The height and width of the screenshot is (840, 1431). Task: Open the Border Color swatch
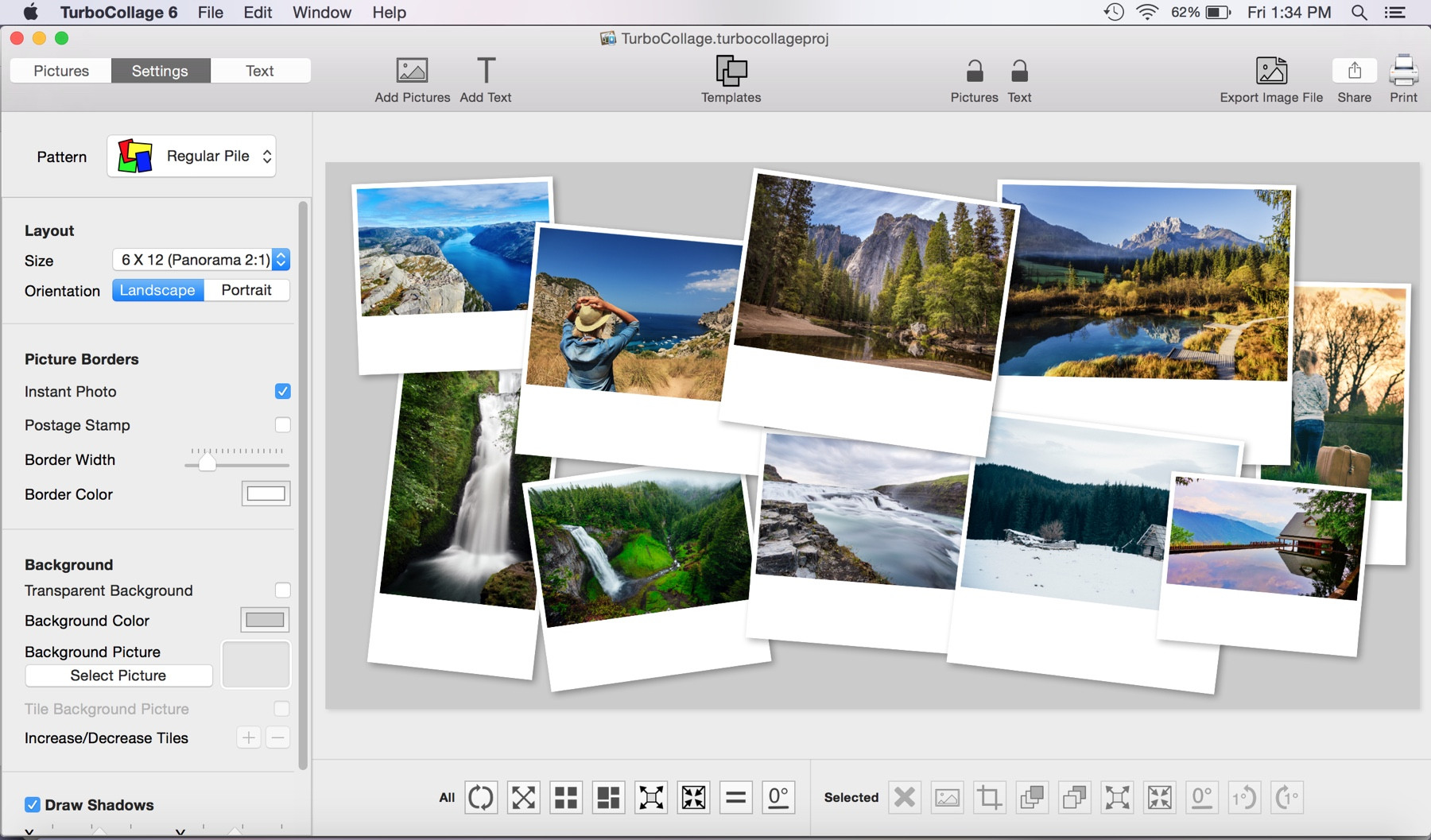click(x=266, y=494)
